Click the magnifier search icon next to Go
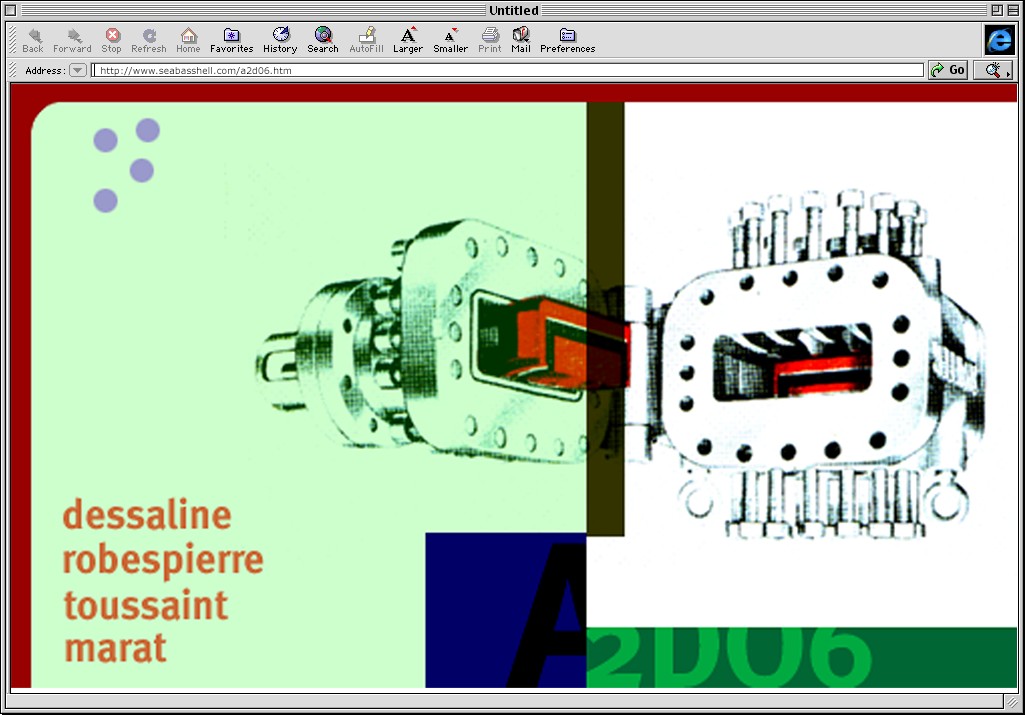Screen dimensions: 1025x715 994,70
